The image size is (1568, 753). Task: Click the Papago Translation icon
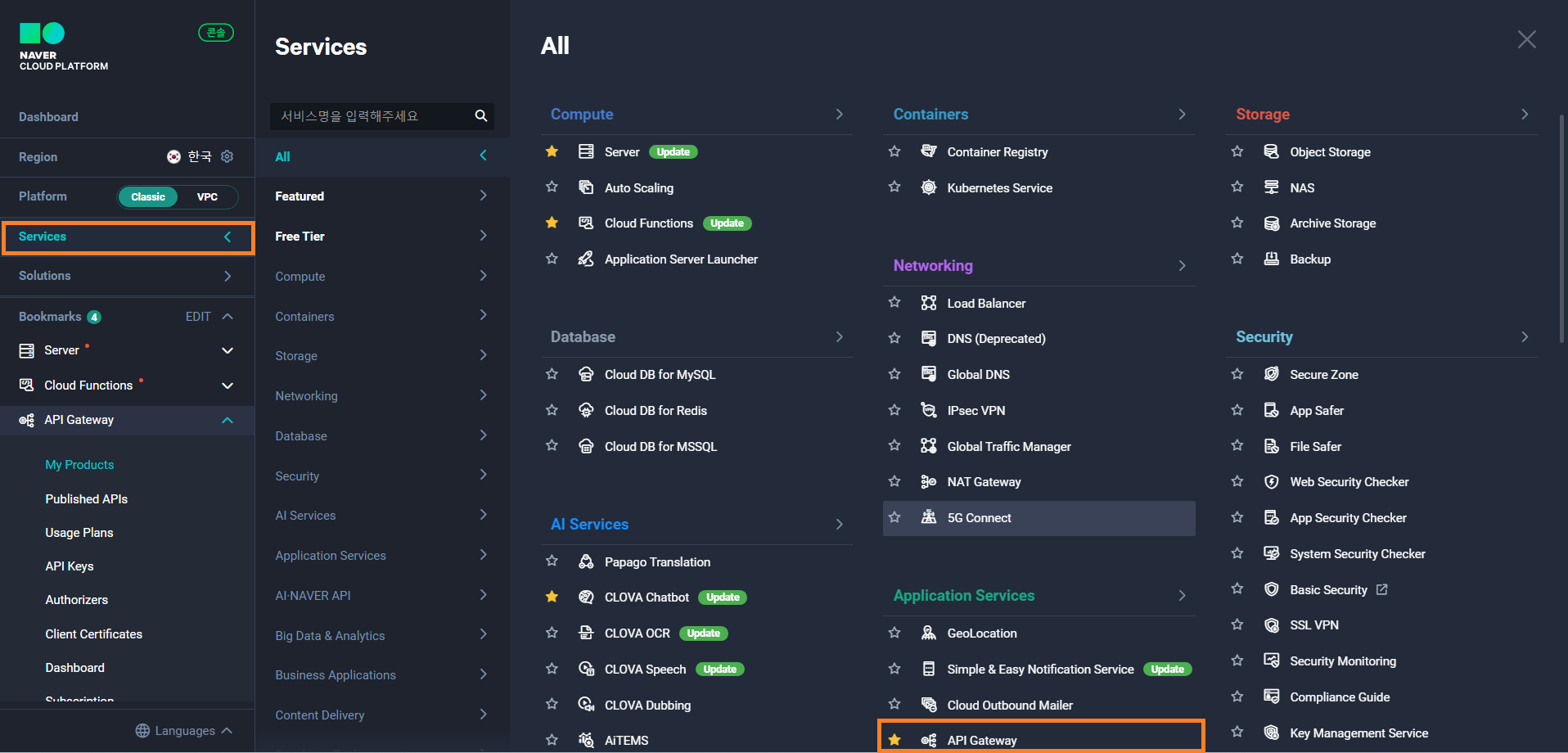click(586, 561)
